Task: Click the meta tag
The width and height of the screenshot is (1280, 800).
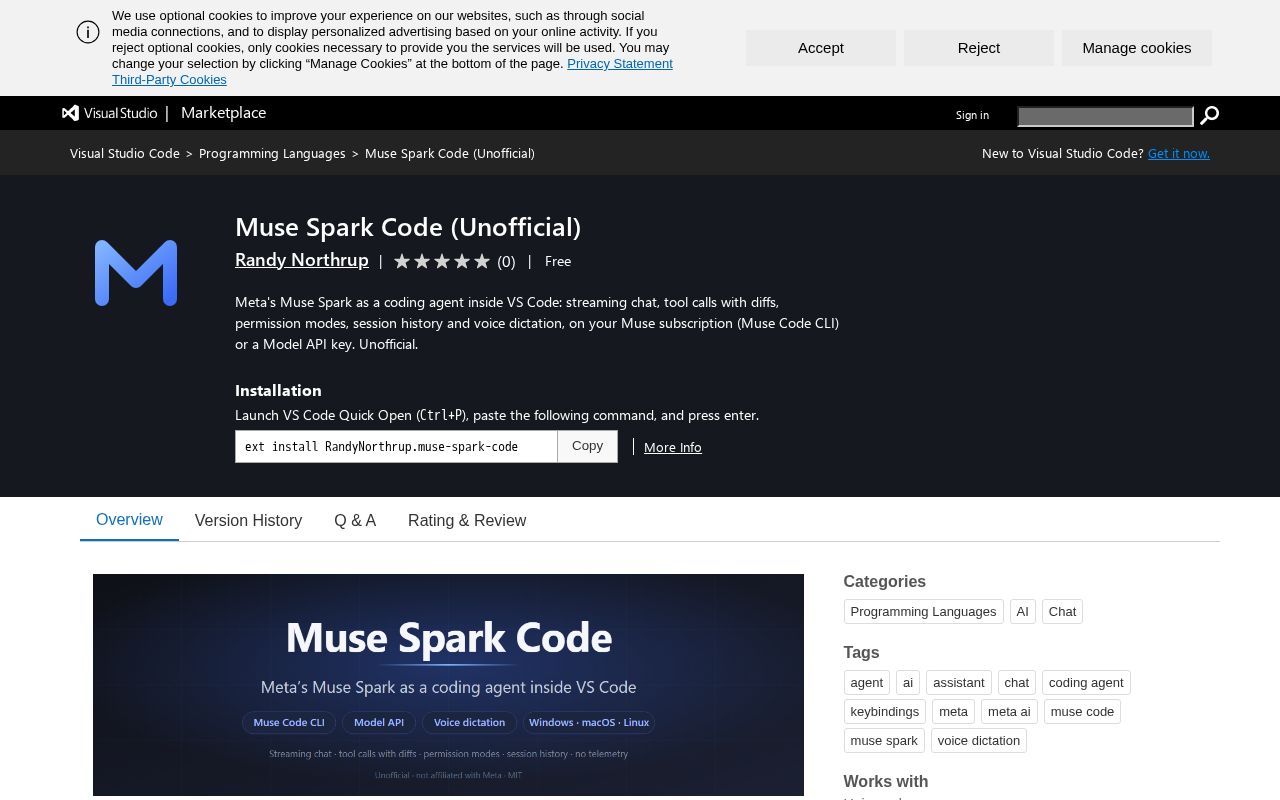Action: 954,712
